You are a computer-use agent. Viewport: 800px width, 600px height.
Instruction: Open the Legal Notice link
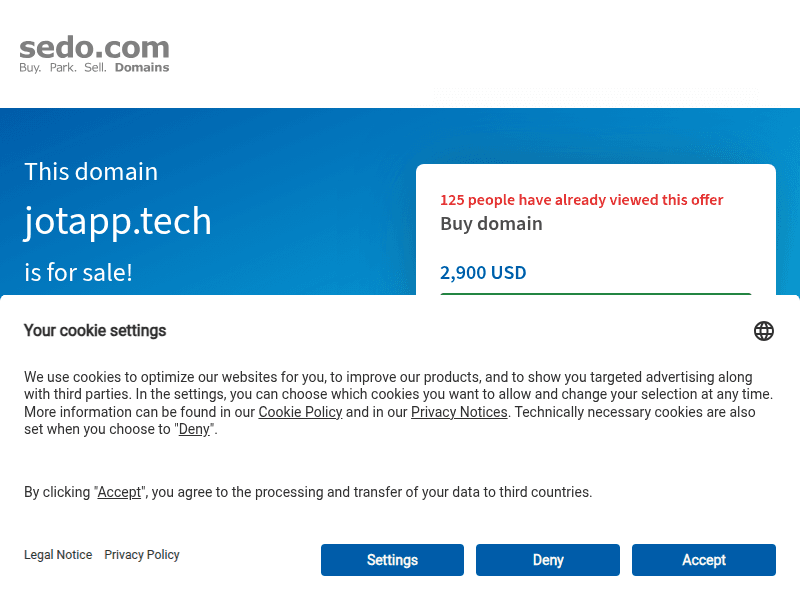click(58, 555)
